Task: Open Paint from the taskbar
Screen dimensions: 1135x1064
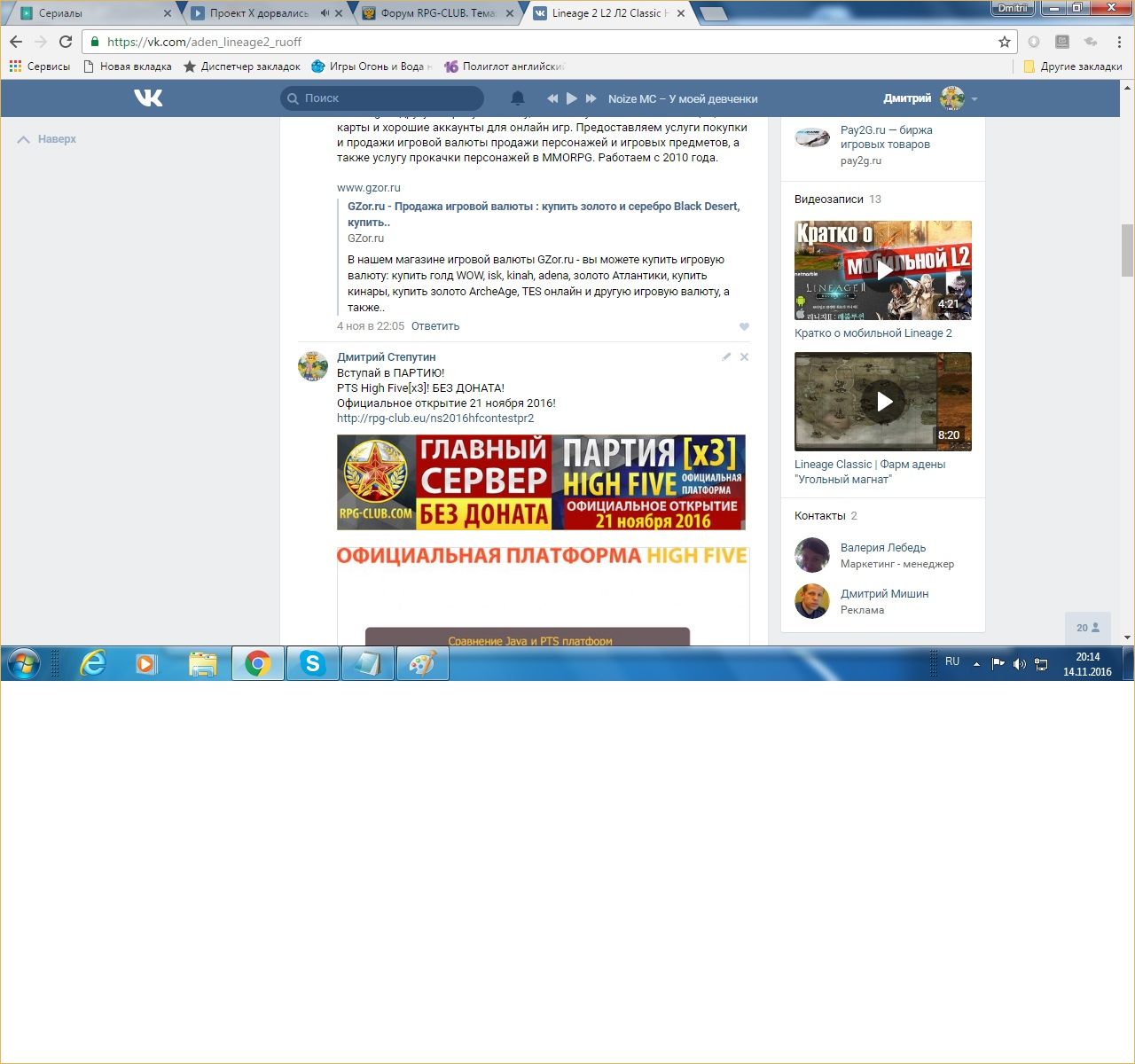Action: point(422,663)
